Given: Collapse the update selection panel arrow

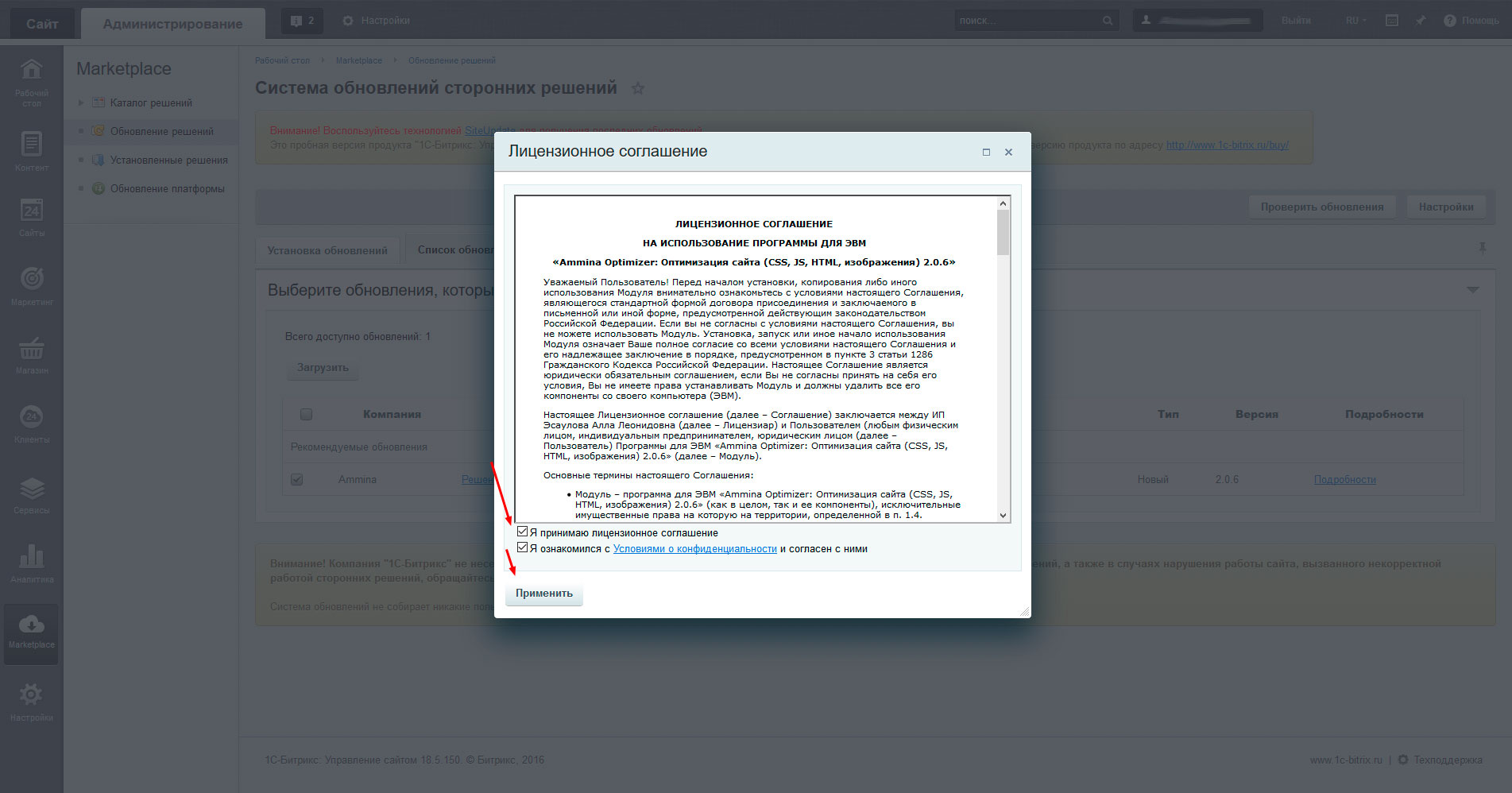Looking at the screenshot, I should (x=1472, y=290).
